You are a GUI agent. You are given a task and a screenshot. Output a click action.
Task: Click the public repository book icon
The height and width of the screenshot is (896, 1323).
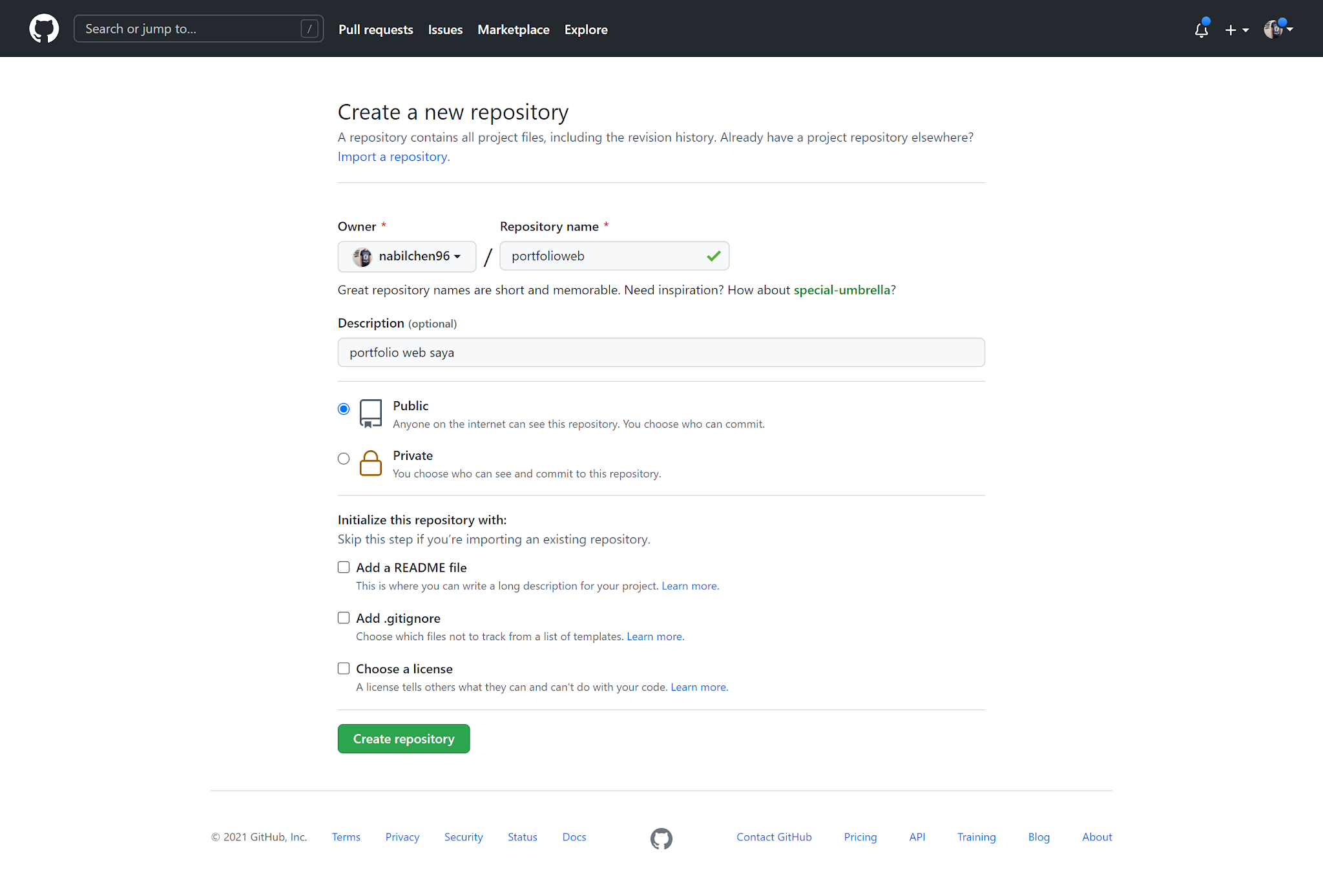[370, 413]
